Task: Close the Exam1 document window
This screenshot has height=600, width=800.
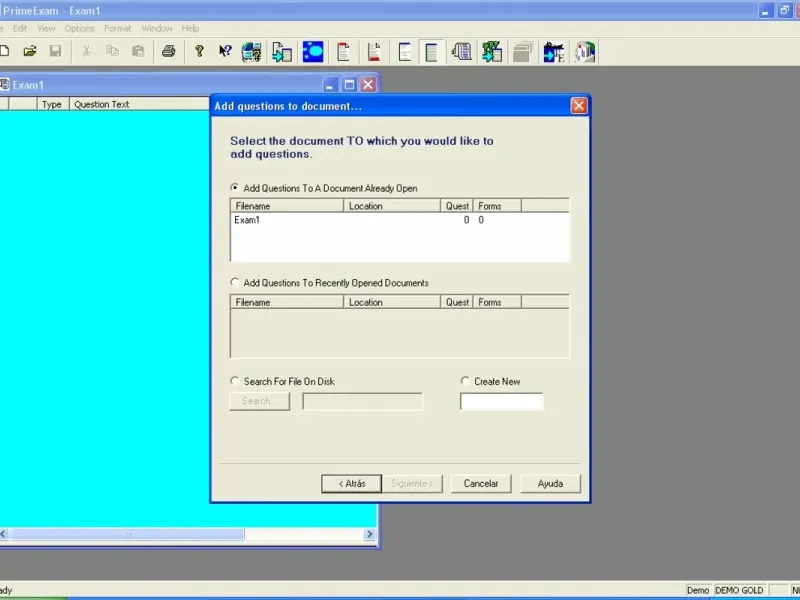Action: (368, 85)
